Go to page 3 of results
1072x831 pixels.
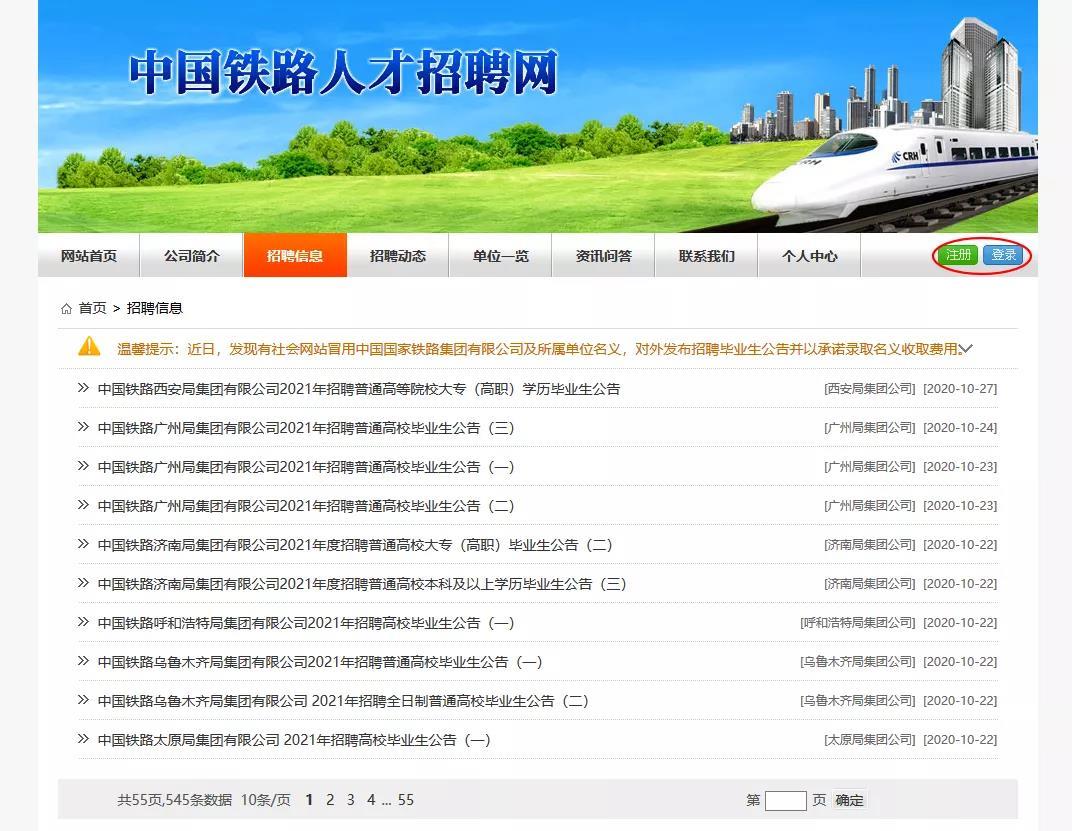(x=351, y=800)
